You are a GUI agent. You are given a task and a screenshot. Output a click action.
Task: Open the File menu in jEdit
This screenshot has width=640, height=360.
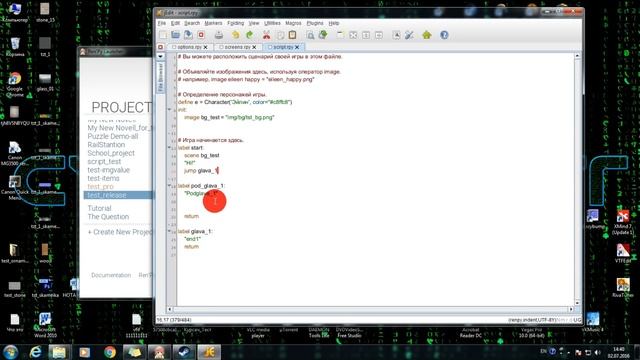pos(162,23)
